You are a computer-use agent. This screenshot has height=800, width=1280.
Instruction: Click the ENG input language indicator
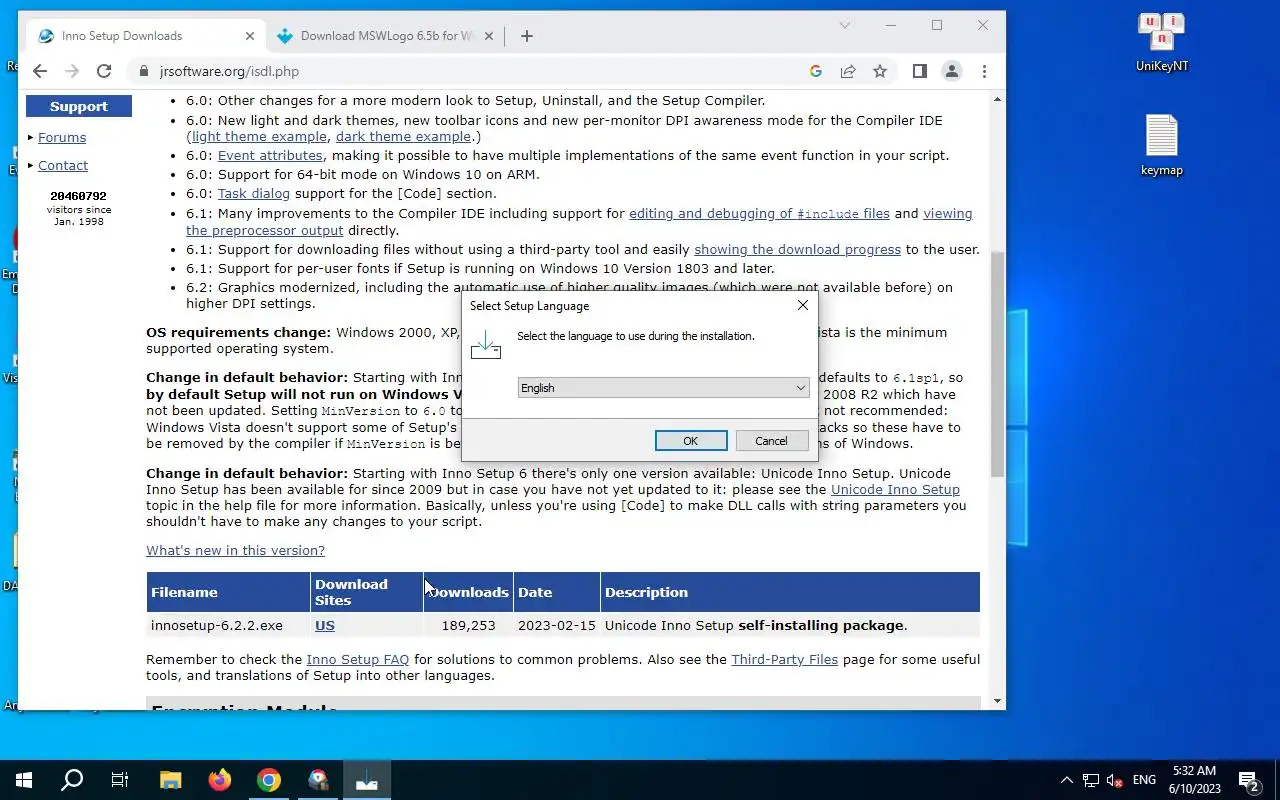1144,780
